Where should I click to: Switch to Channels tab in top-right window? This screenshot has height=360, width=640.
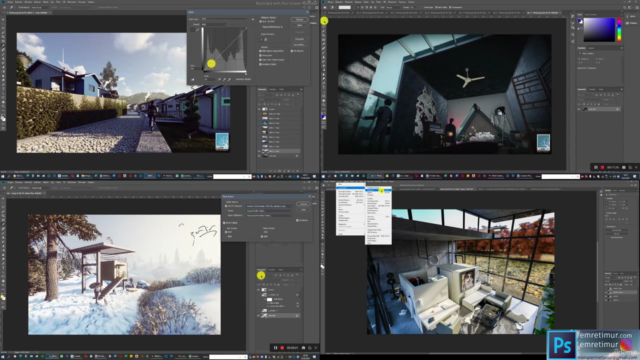[x=592, y=89]
